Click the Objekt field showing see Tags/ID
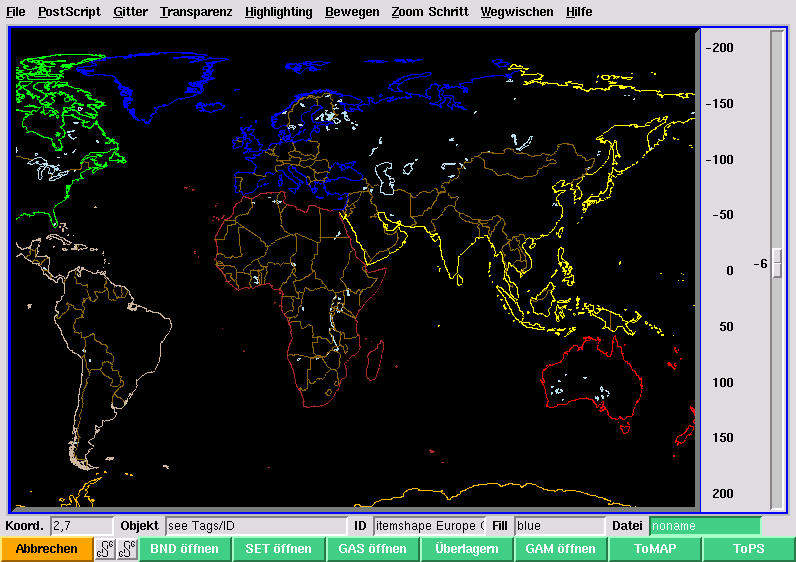 coord(256,526)
